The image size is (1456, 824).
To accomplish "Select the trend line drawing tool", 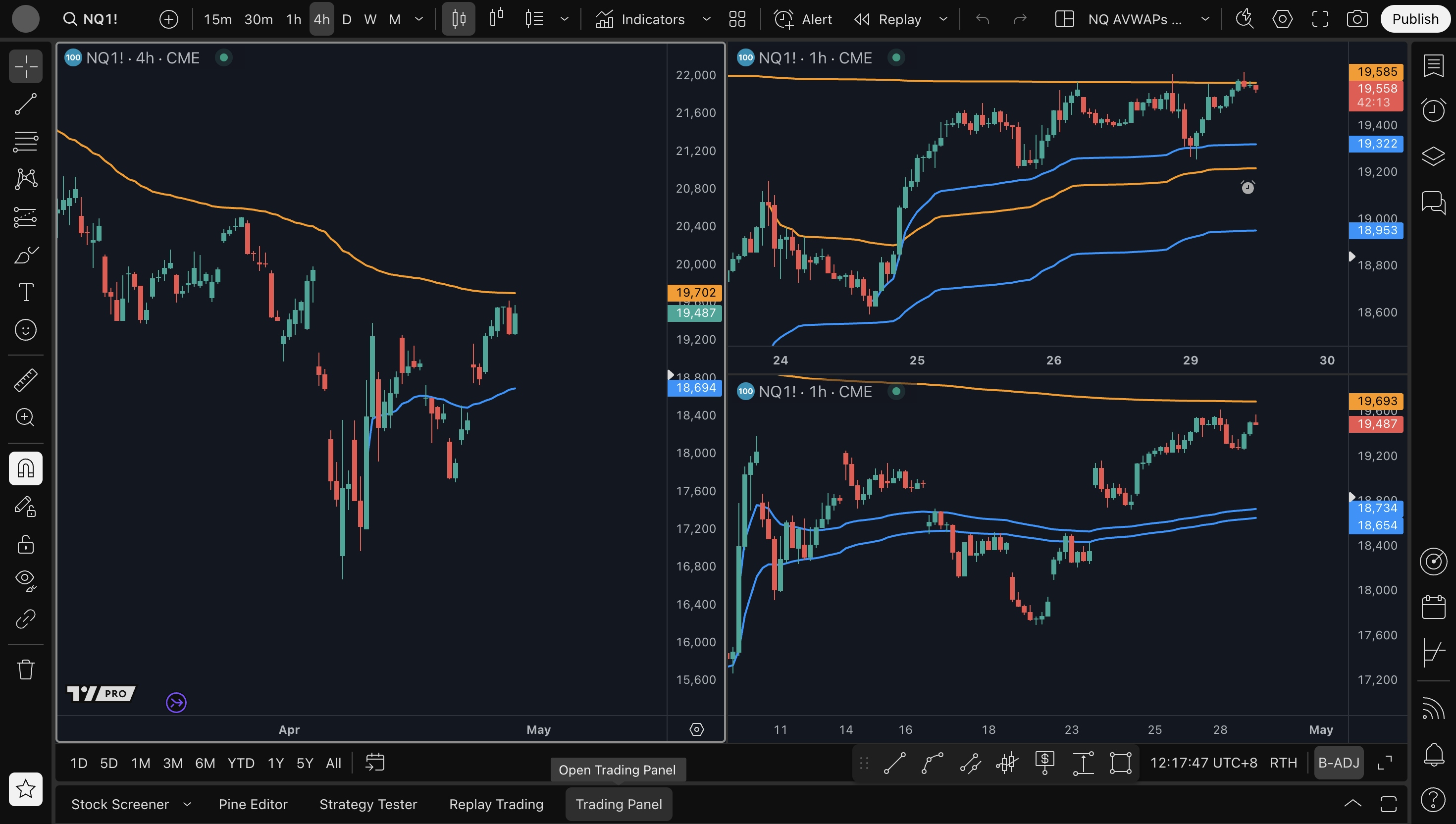I will point(25,104).
